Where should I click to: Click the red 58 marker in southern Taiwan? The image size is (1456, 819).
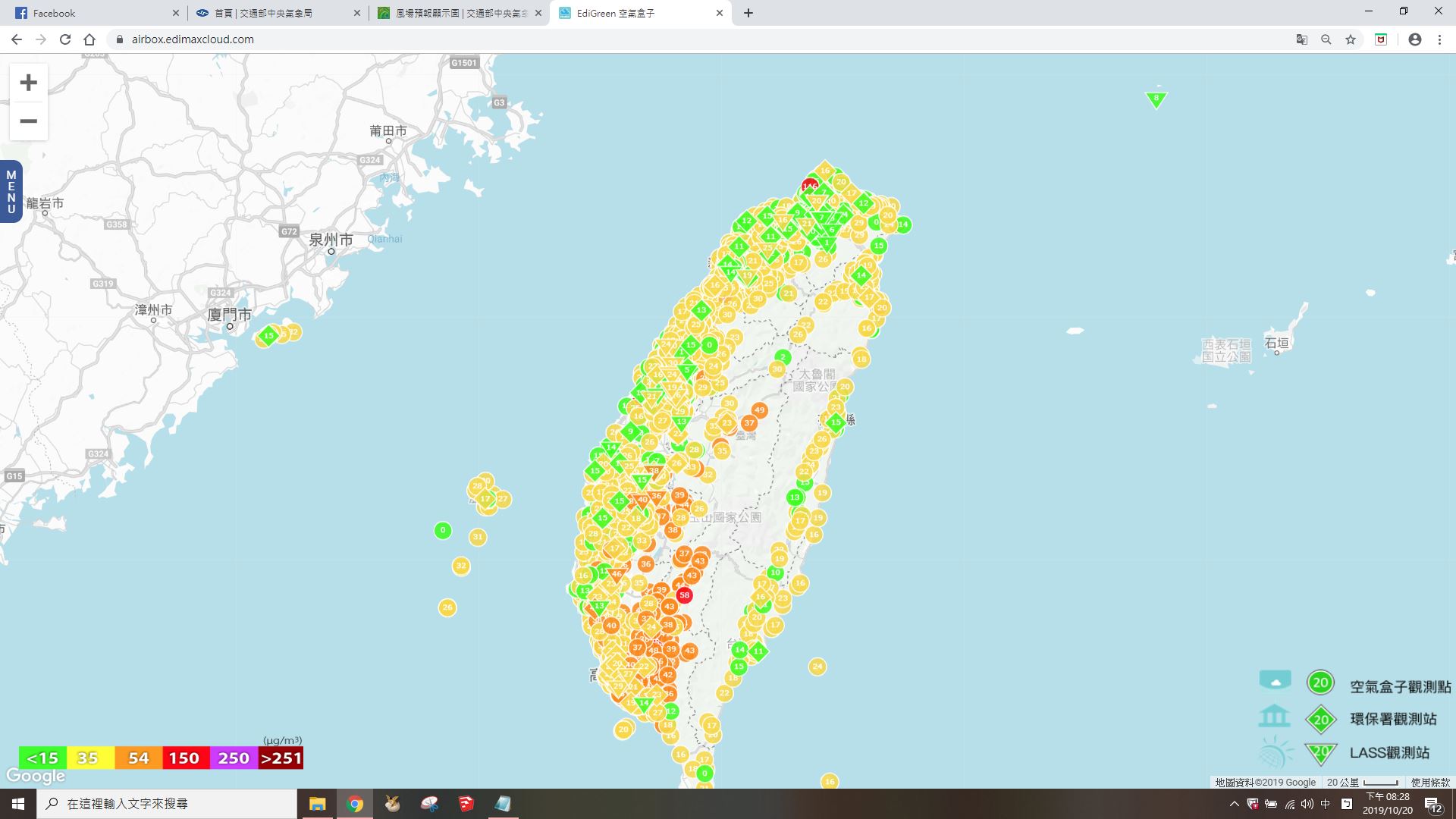tap(685, 595)
